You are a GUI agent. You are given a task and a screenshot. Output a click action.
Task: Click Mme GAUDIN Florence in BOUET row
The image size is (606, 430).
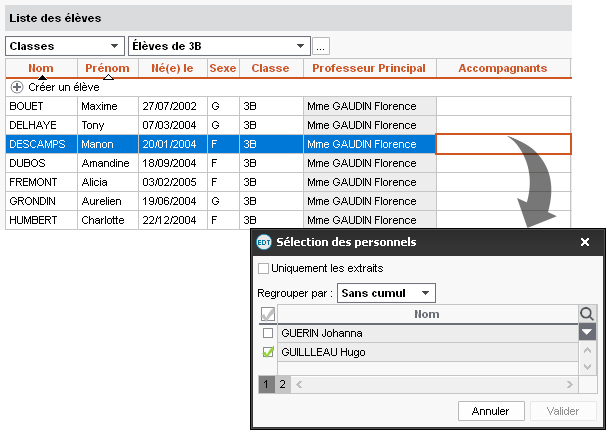[x=362, y=106]
